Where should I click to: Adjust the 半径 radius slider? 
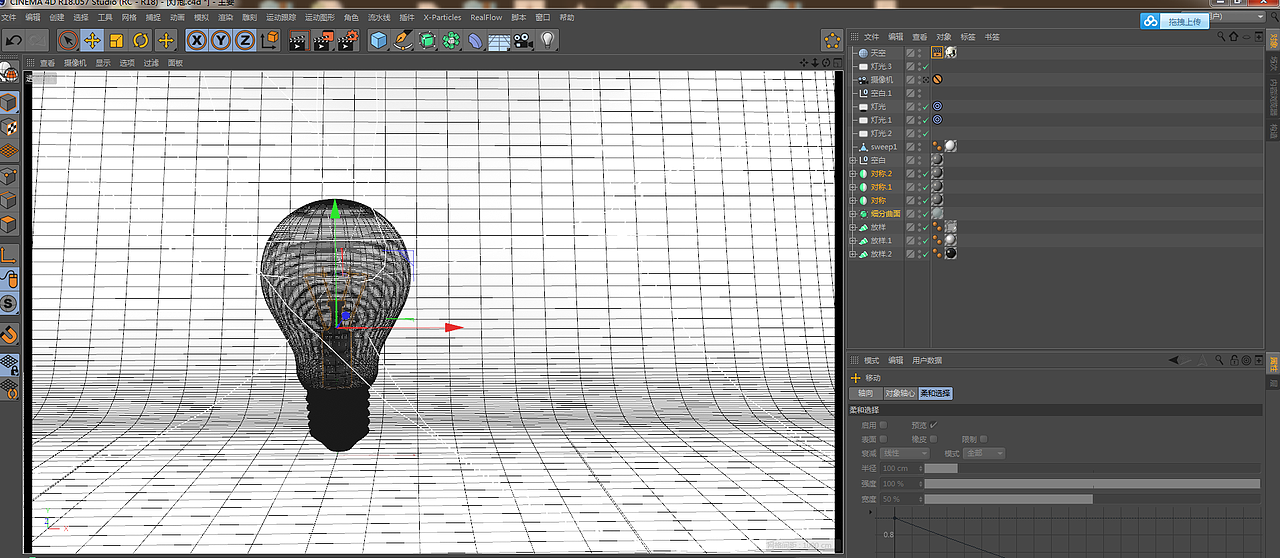[1092, 468]
